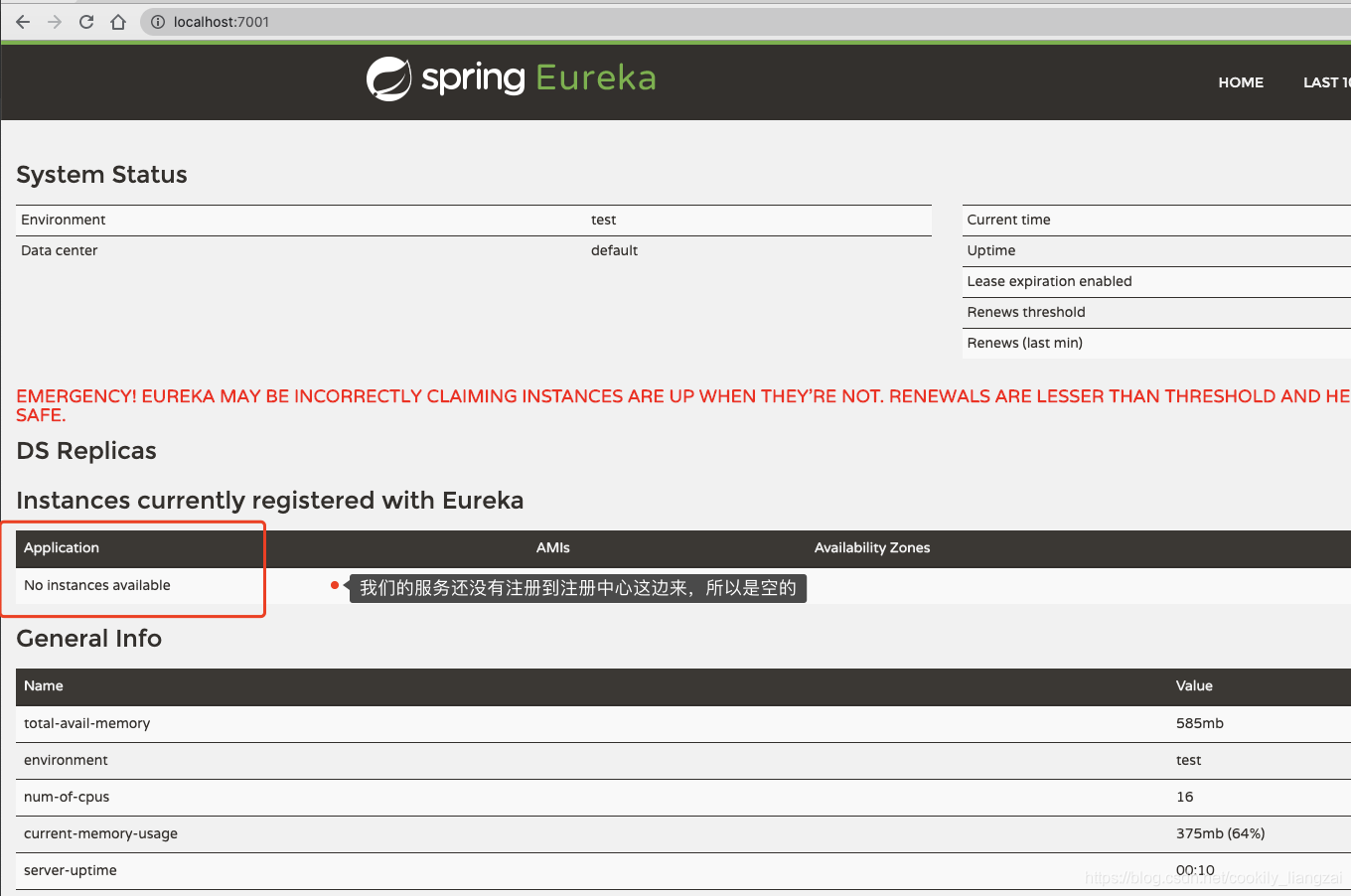Click the Environment row label
This screenshot has width=1351, height=896.
(x=64, y=220)
